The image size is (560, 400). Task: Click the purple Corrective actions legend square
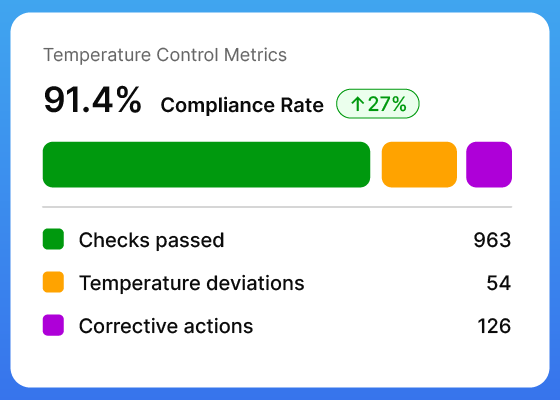click(x=53, y=325)
